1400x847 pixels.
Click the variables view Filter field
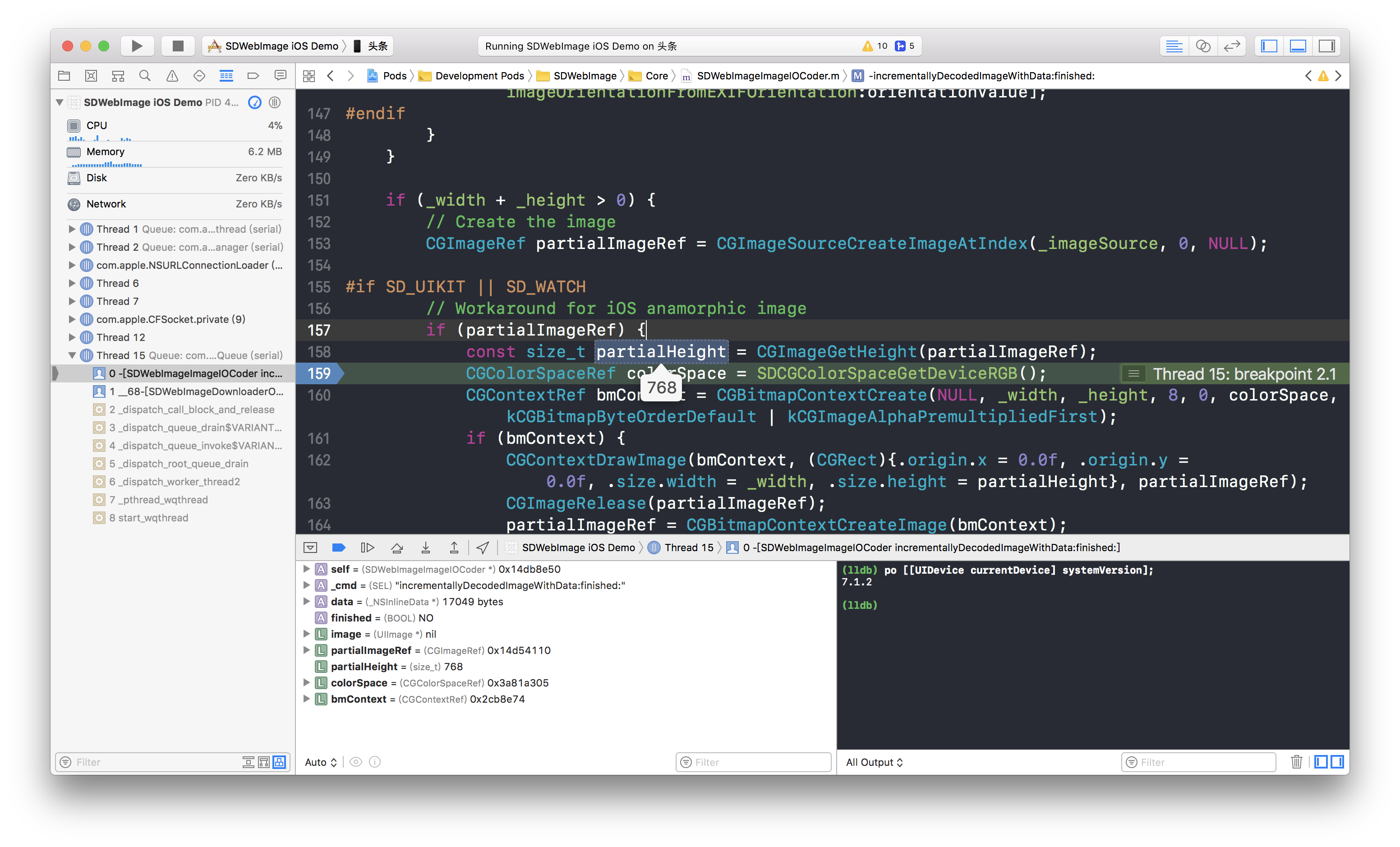click(x=753, y=762)
